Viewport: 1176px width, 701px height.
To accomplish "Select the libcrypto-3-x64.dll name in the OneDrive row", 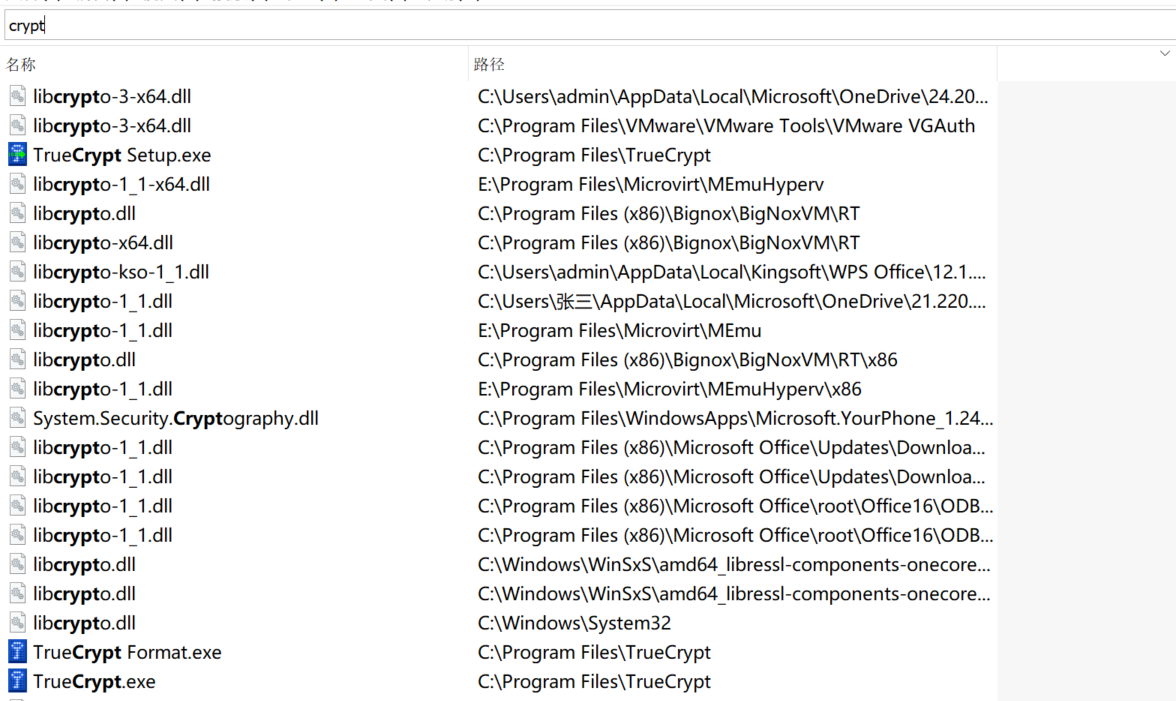I will (112, 97).
